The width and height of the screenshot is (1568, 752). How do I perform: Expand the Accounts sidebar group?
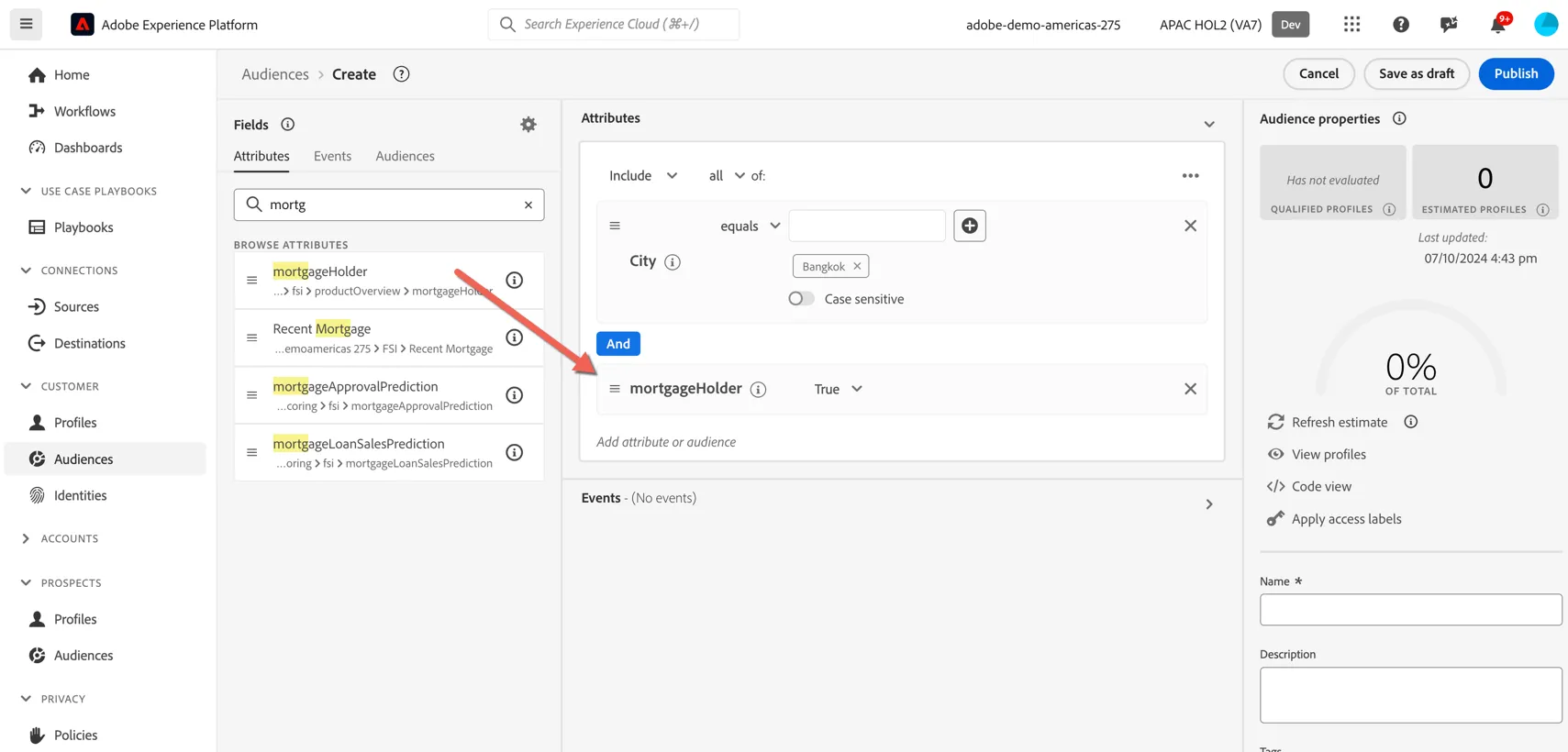[x=26, y=539]
